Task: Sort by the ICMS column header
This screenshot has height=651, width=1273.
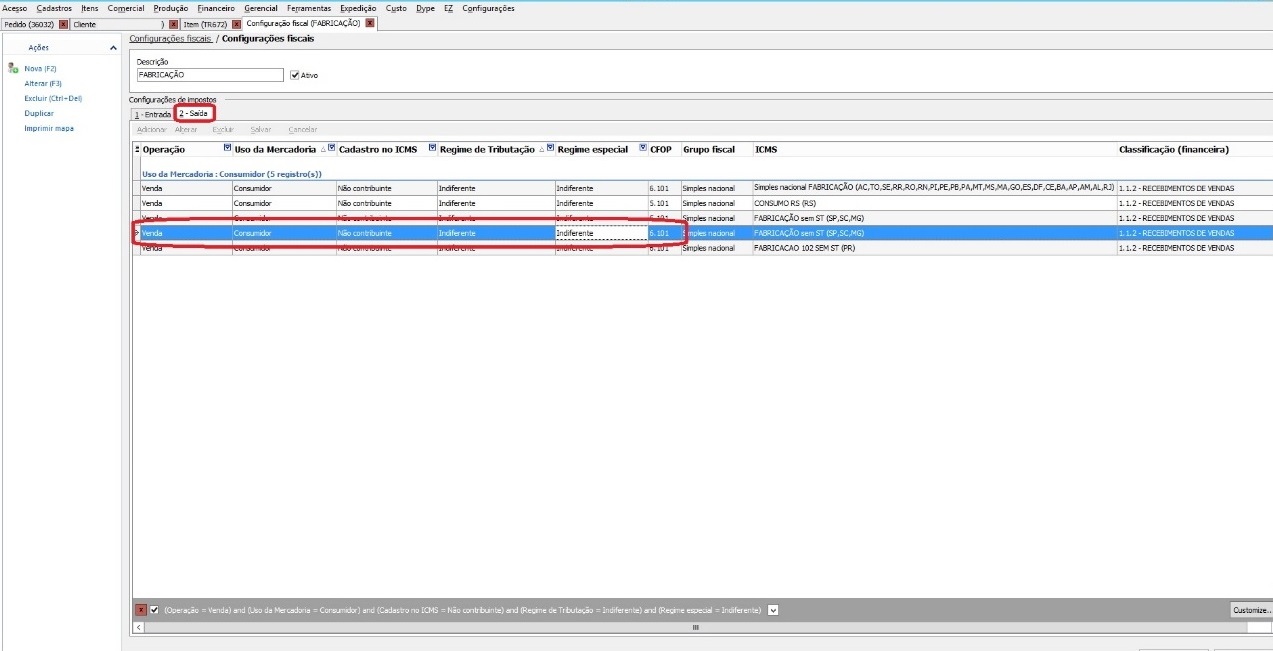Action: [x=934, y=149]
